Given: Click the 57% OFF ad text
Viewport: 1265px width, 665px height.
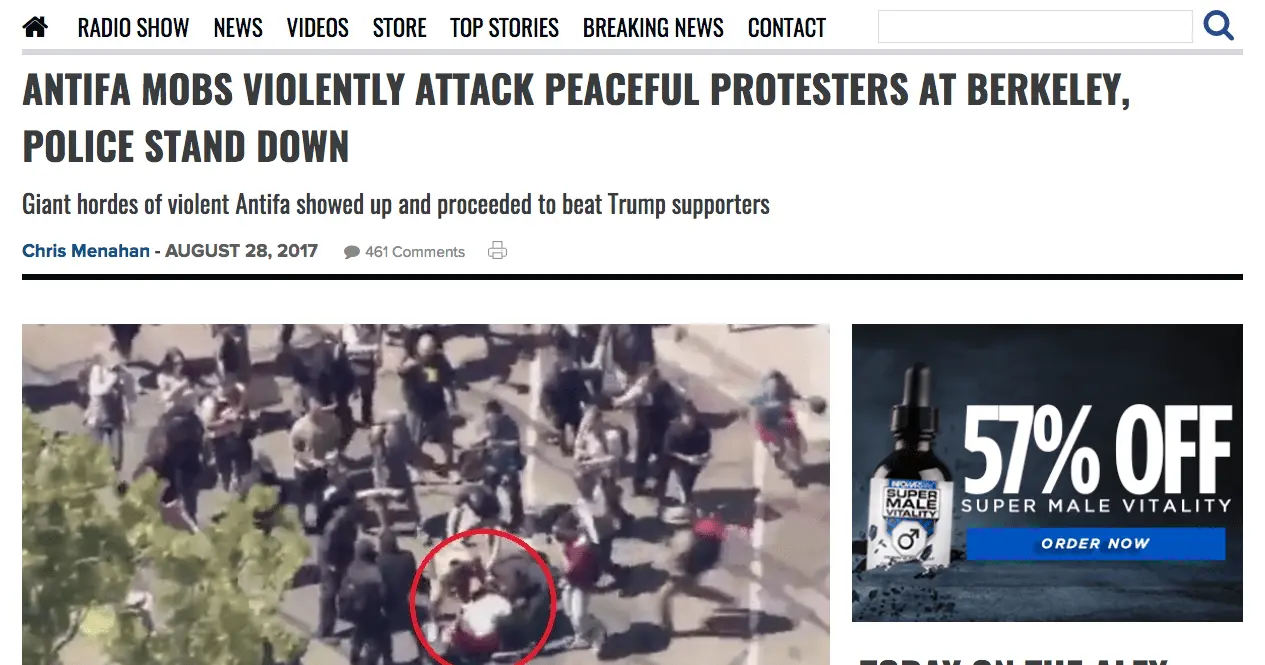Looking at the screenshot, I should 1096,449.
